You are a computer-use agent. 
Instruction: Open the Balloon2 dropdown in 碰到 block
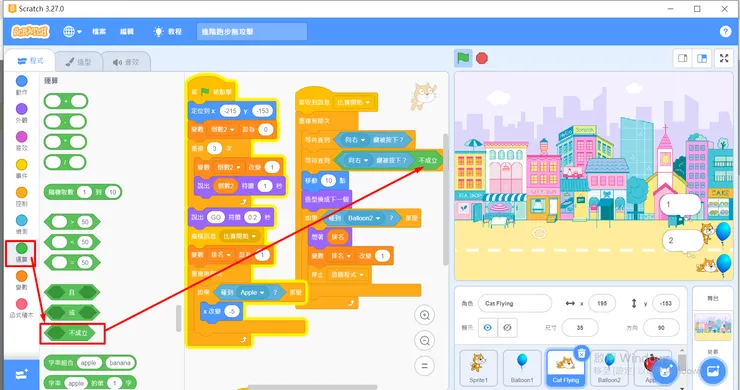point(364,218)
